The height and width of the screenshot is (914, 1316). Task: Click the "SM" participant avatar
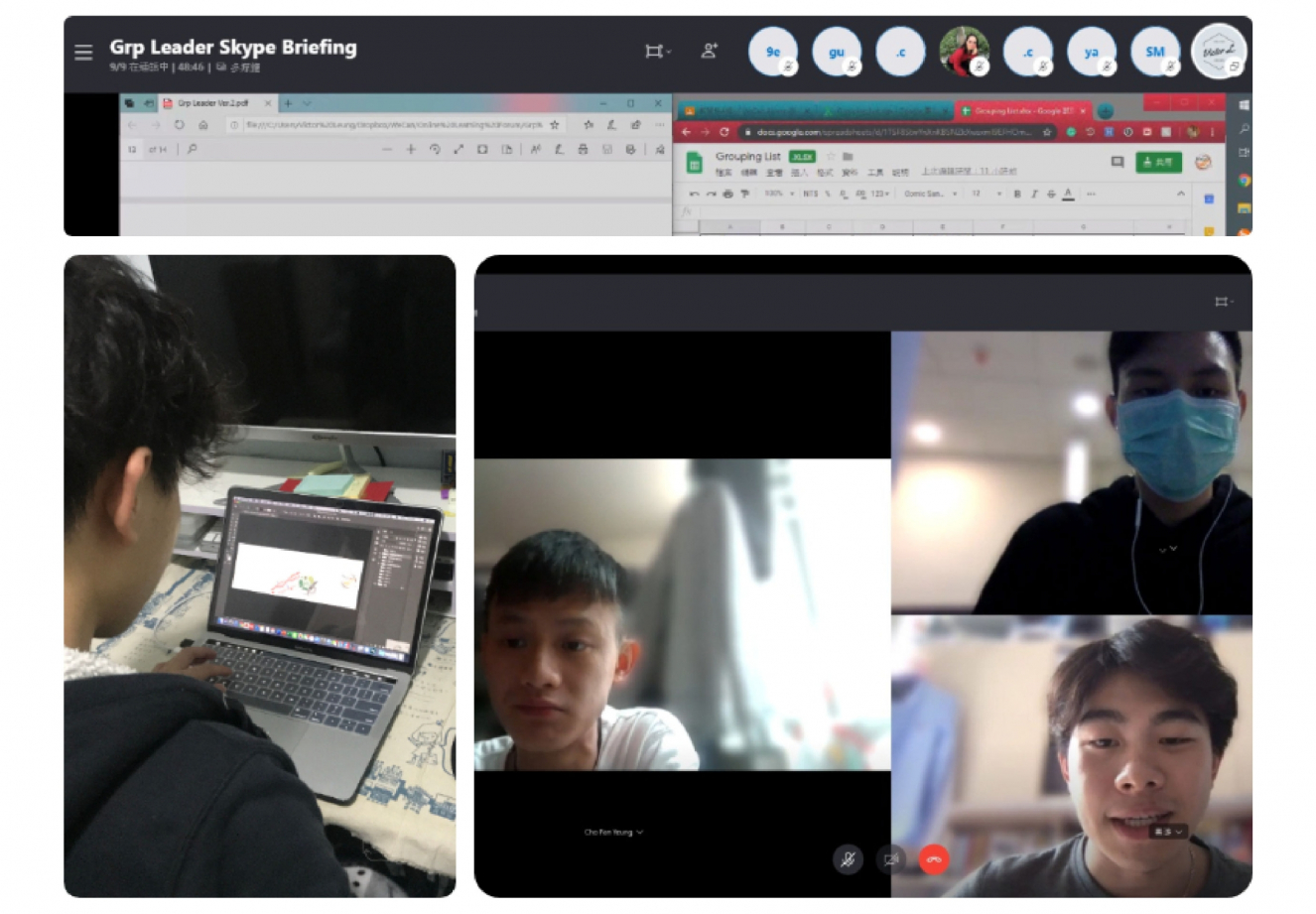(1155, 52)
